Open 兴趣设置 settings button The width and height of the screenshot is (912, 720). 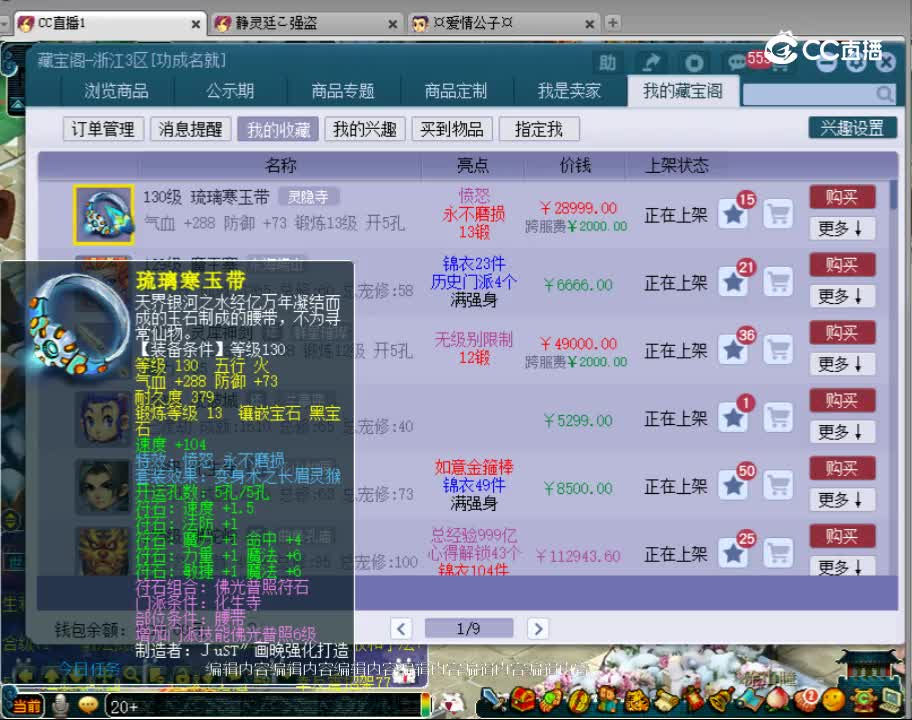pos(852,127)
